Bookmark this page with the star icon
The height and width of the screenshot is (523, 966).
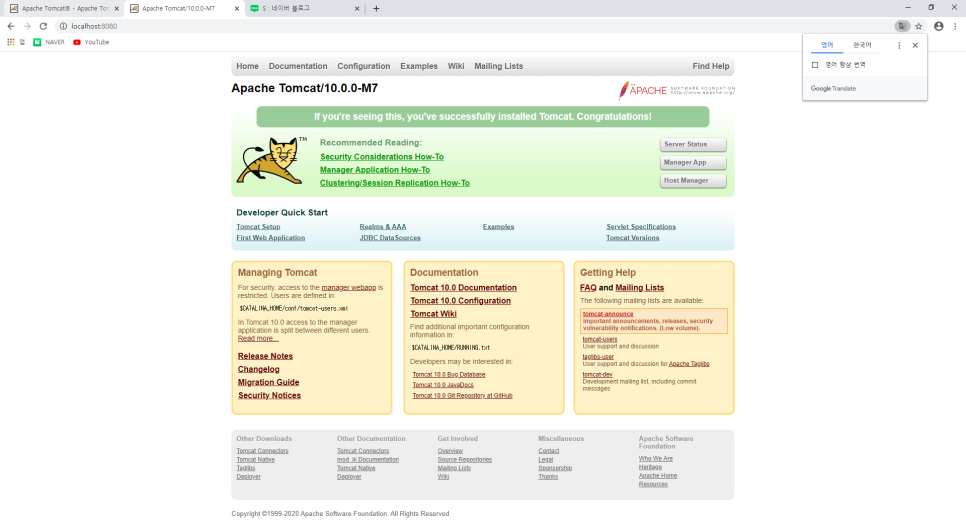919,26
